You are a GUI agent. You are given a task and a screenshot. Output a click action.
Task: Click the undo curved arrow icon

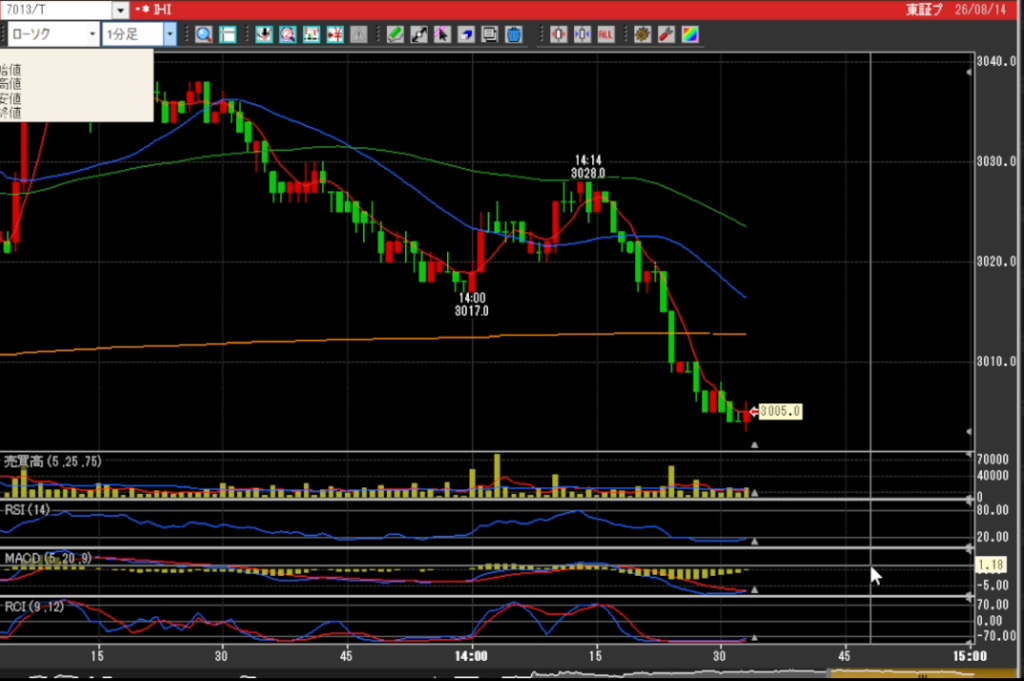coord(466,35)
